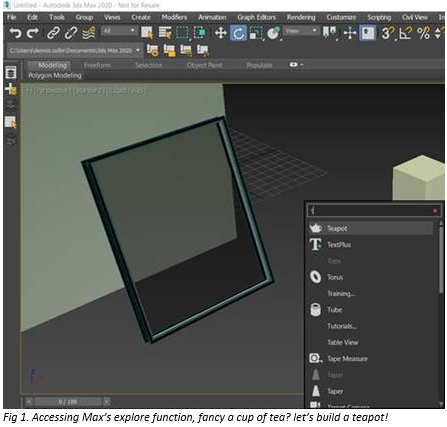Choose the Rectangular Selection Region icon
This screenshot has height=427, width=447.
click(182, 33)
